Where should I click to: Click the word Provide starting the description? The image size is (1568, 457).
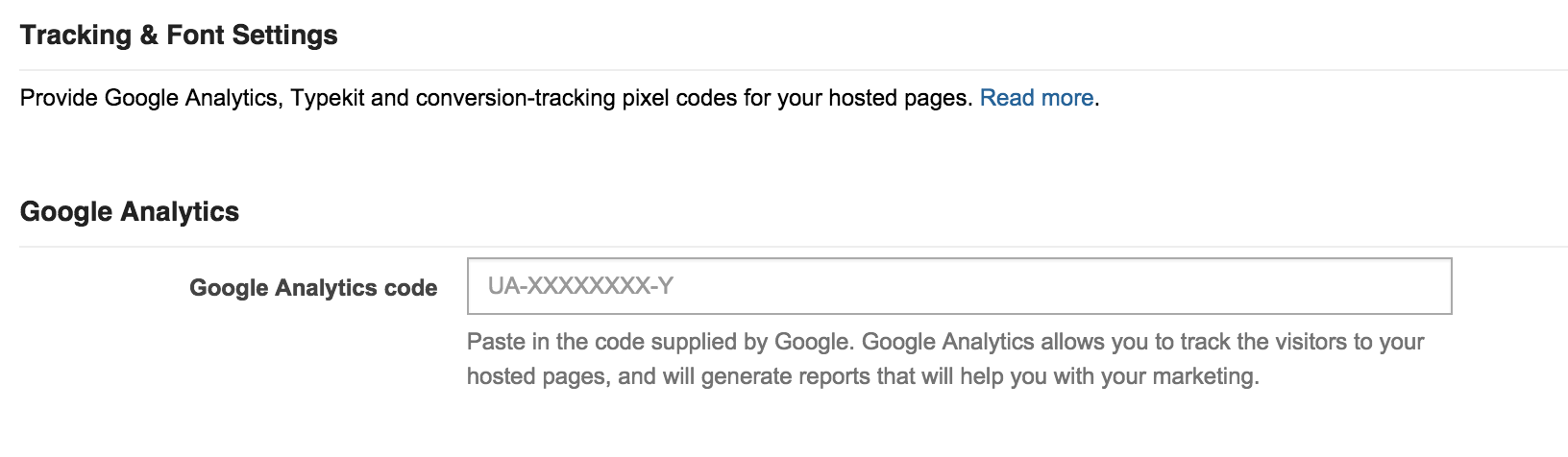coord(59,98)
